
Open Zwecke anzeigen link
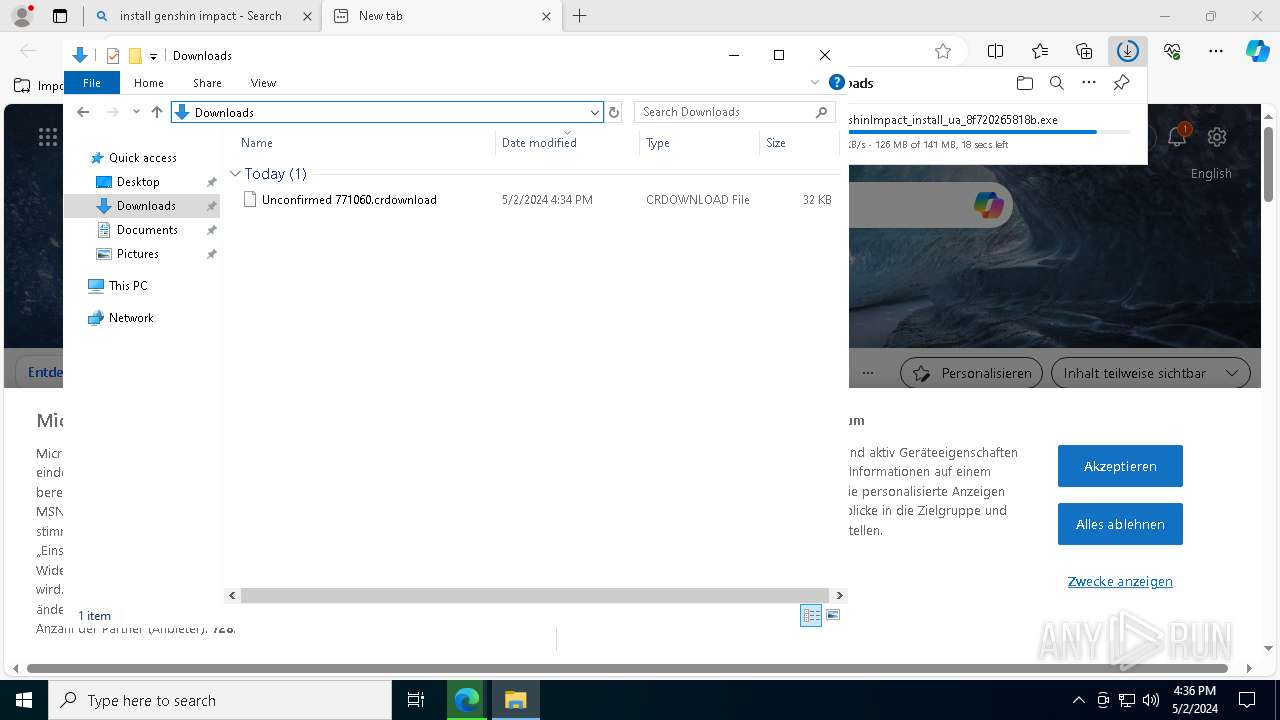[x=1120, y=581]
